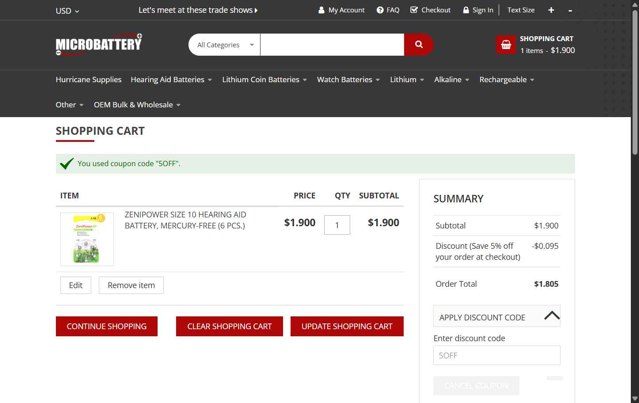
Task: Click the discount code field containing SOFF
Action: tap(497, 355)
